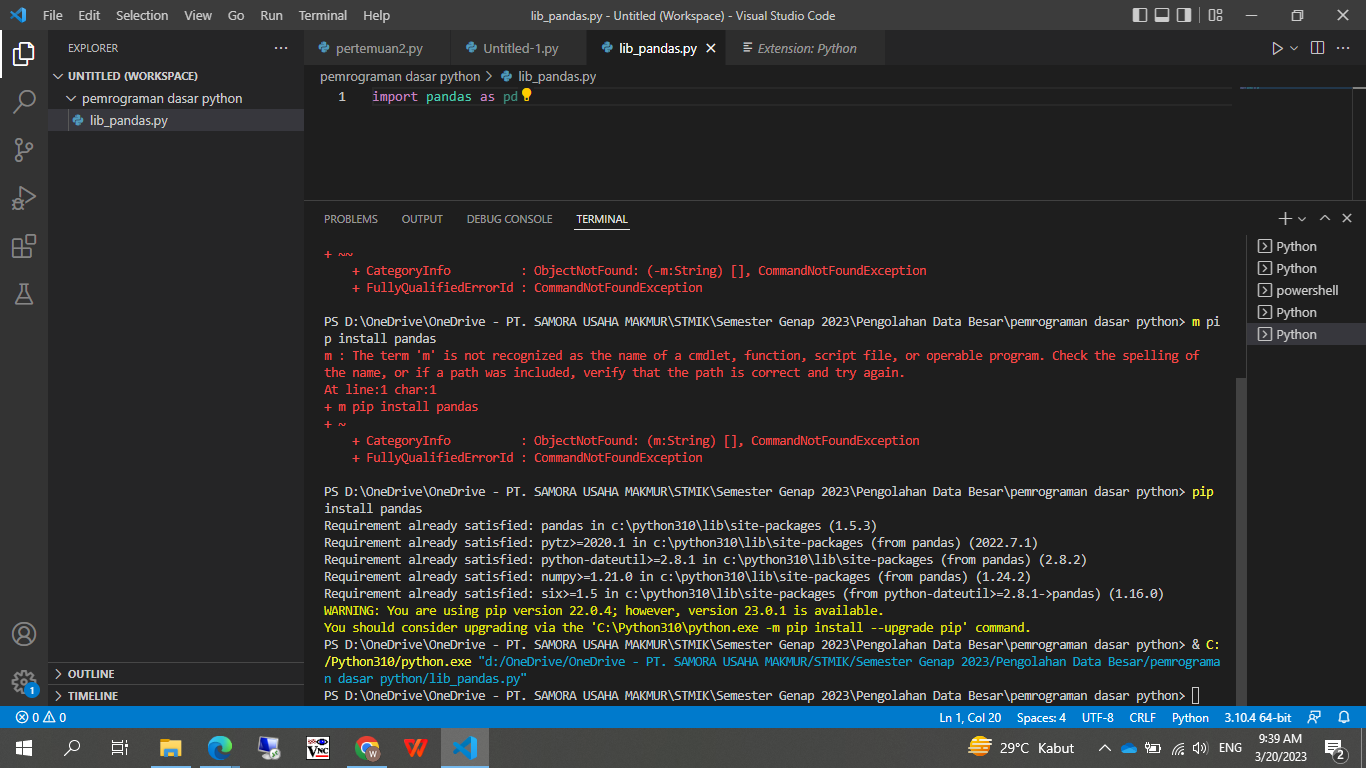The height and width of the screenshot is (768, 1366).
Task: Change file encoding UTF-8
Action: 1097,718
